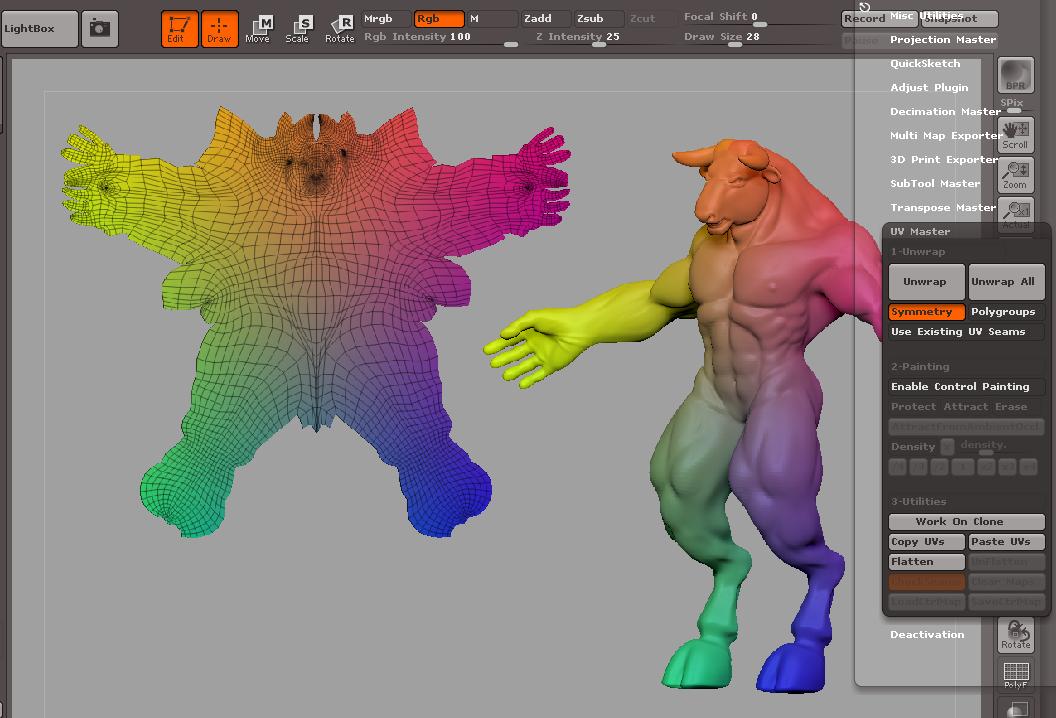Open the LightBox browser
This screenshot has width=1056, height=718.
[39, 29]
